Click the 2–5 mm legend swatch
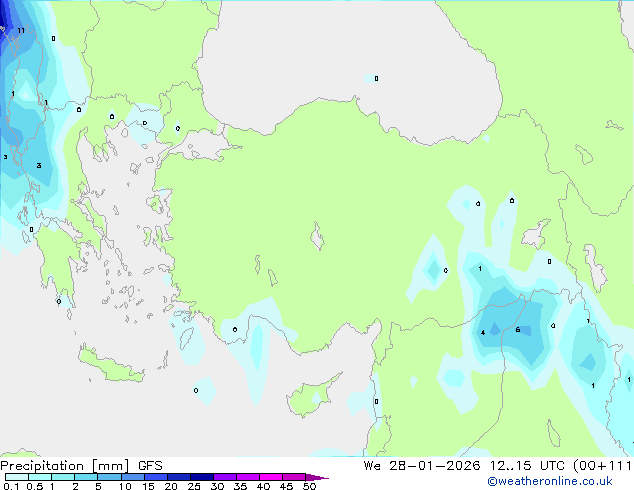The image size is (634, 490). coord(86,477)
